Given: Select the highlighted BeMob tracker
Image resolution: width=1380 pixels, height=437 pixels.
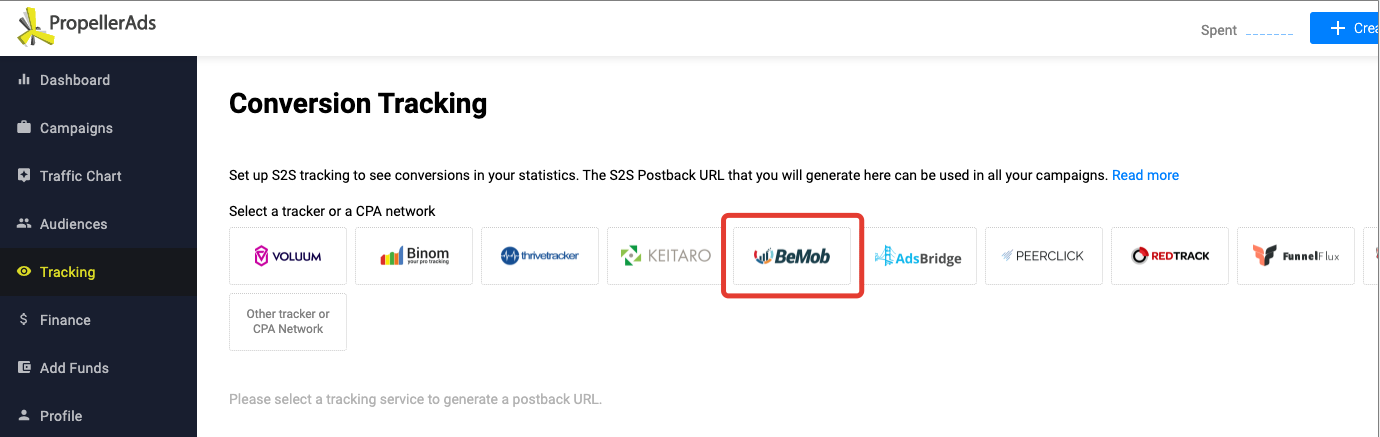Looking at the screenshot, I should click(792, 256).
